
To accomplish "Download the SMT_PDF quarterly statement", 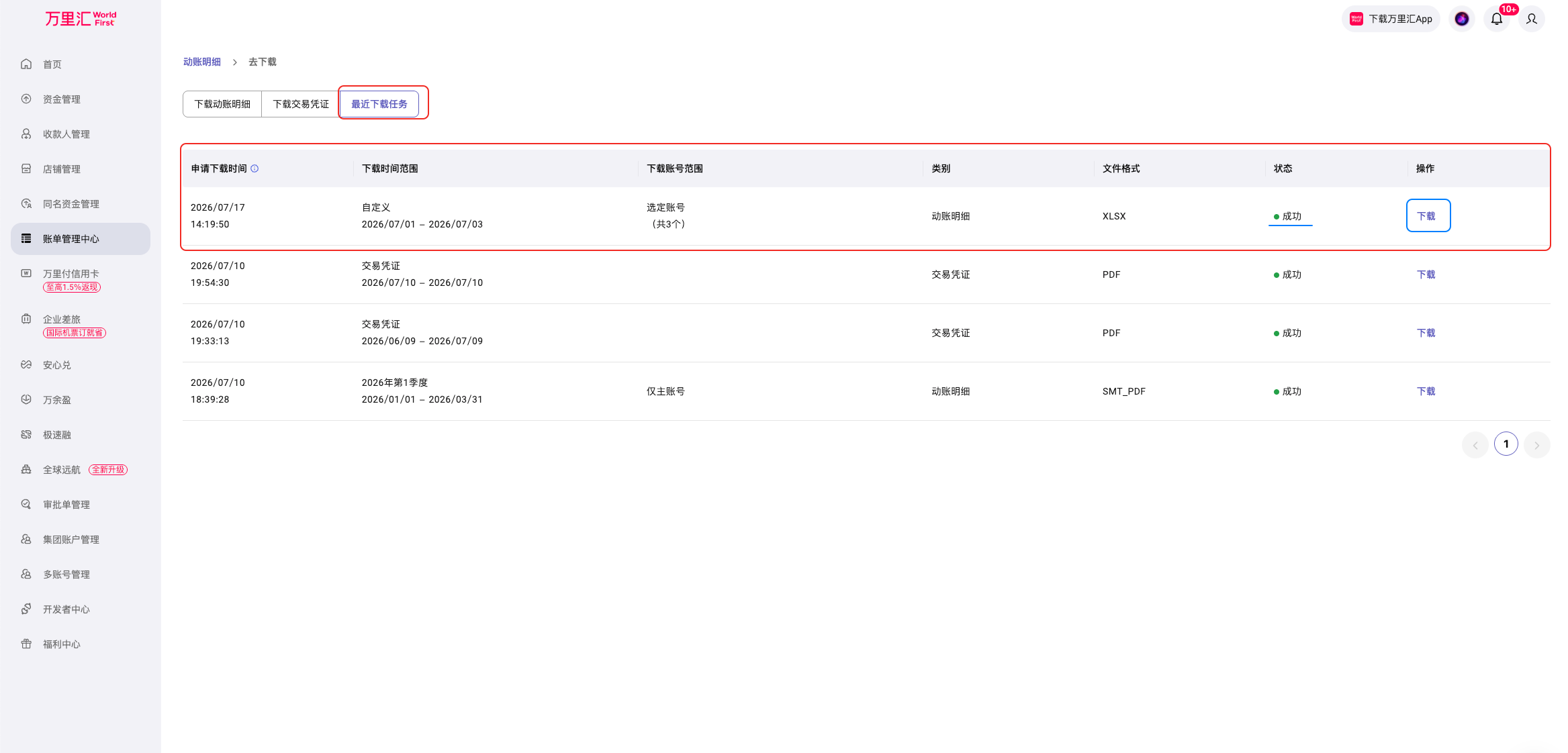I will [1426, 391].
